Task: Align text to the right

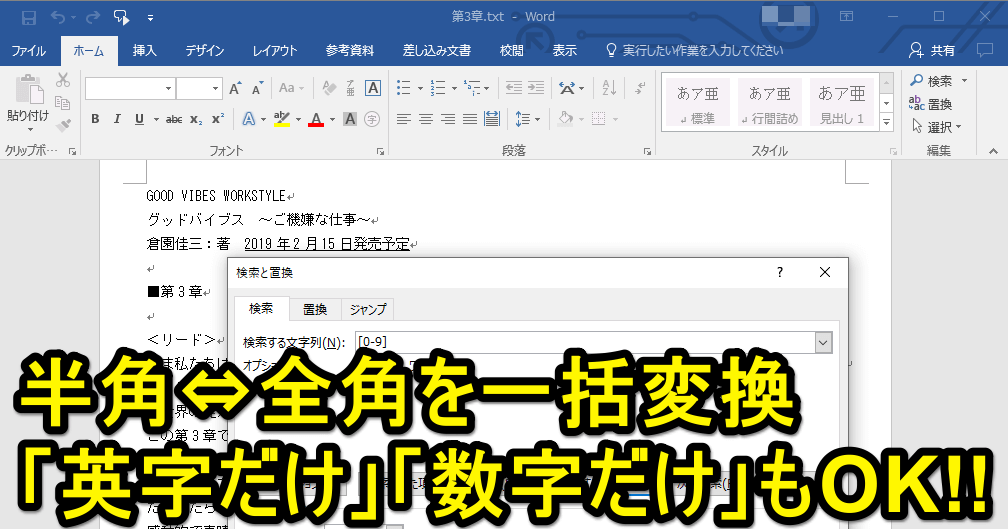Action: [x=448, y=119]
